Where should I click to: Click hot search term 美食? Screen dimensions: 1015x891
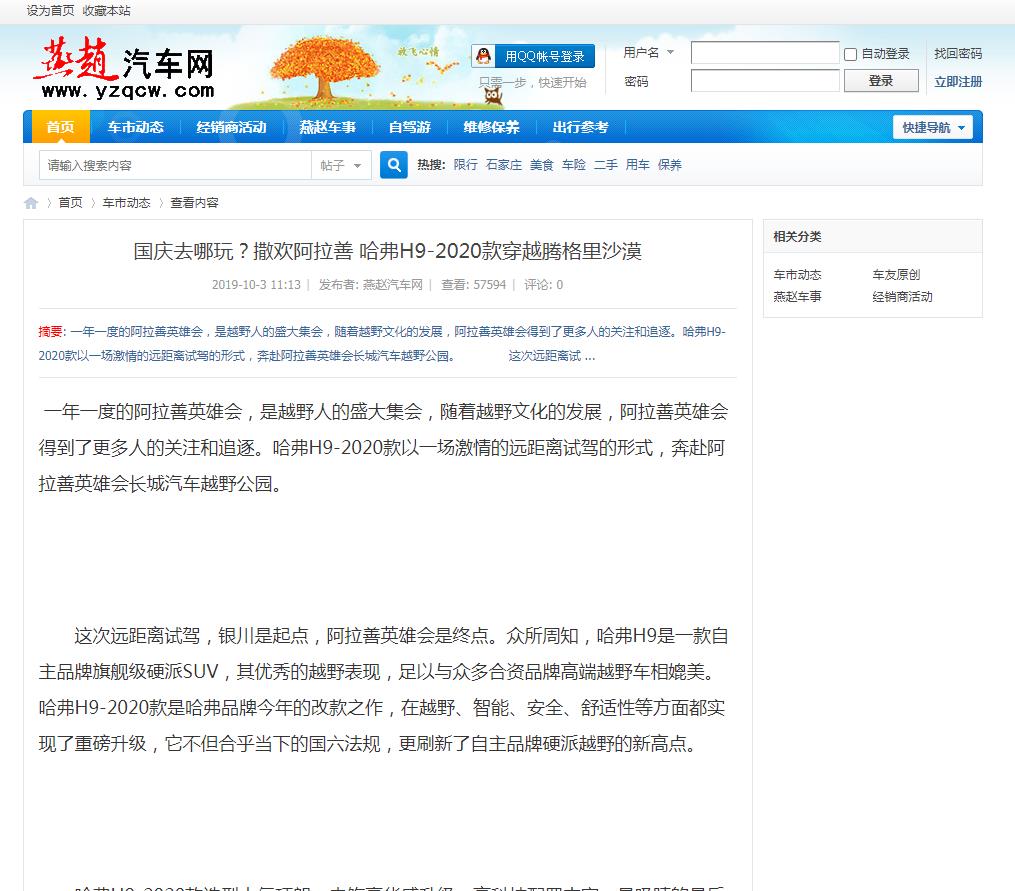click(542, 165)
